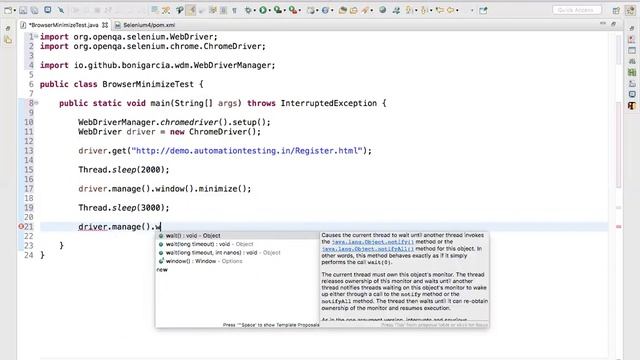The height and width of the screenshot is (360, 640).
Task: Select the Java perspective button
Action: pos(631,10)
